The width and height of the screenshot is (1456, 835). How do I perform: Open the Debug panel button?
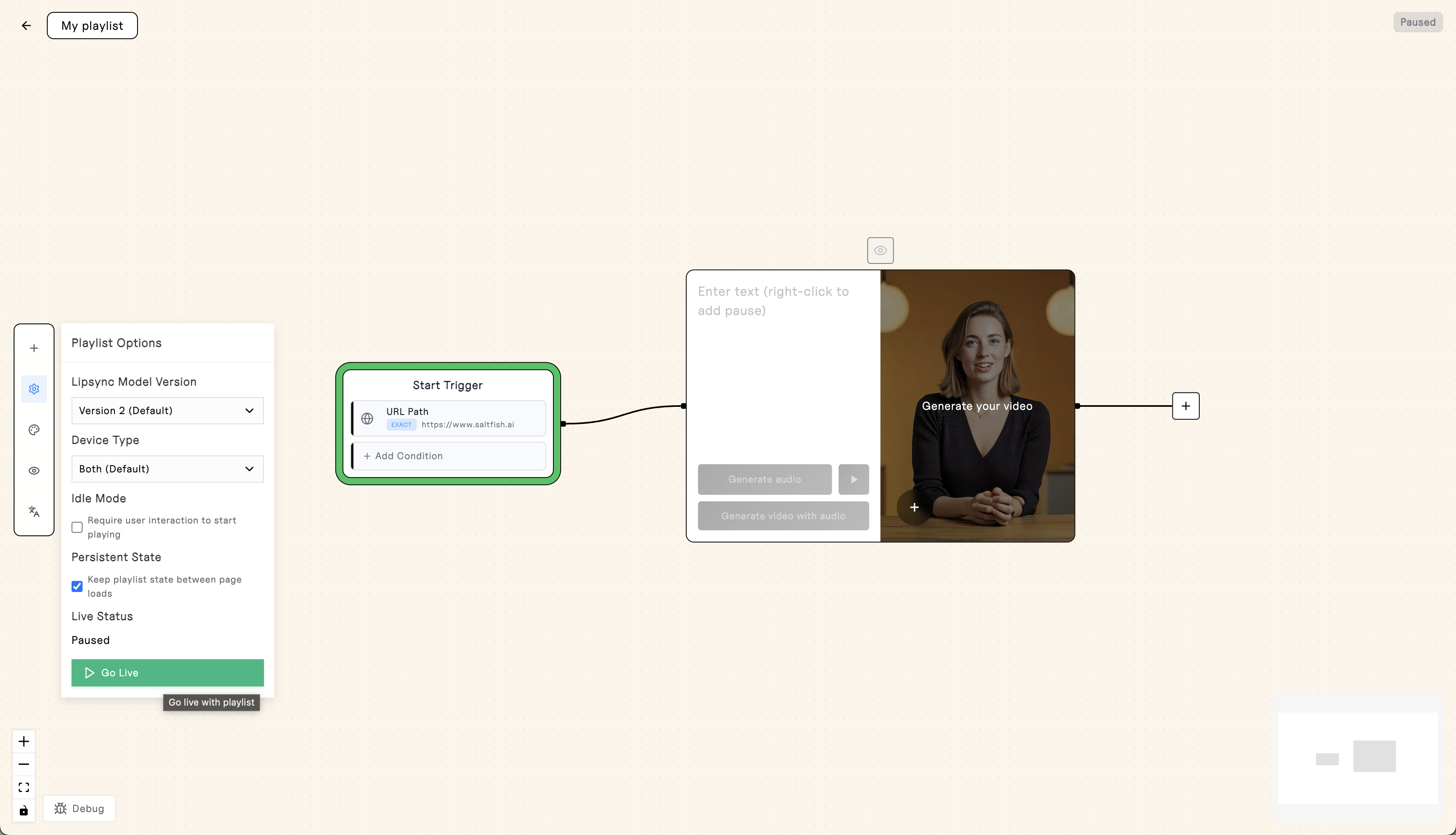coord(79,808)
